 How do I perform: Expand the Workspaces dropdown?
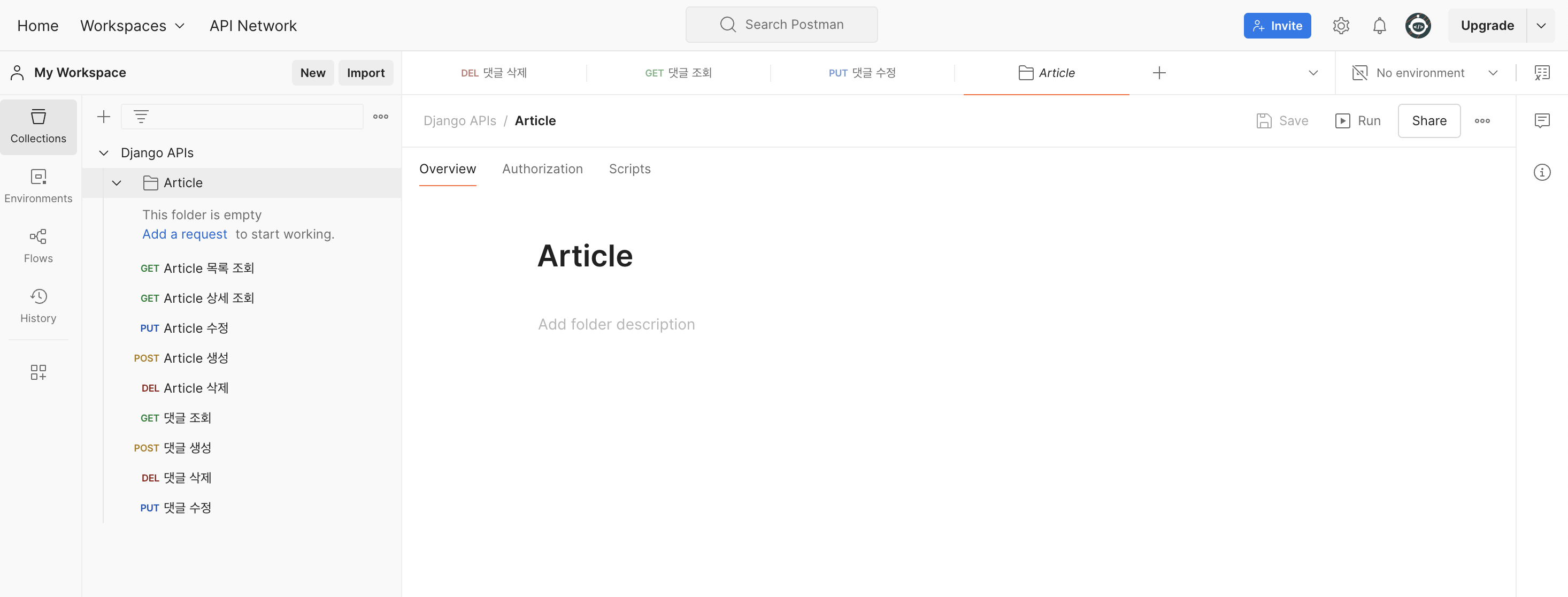(x=133, y=26)
